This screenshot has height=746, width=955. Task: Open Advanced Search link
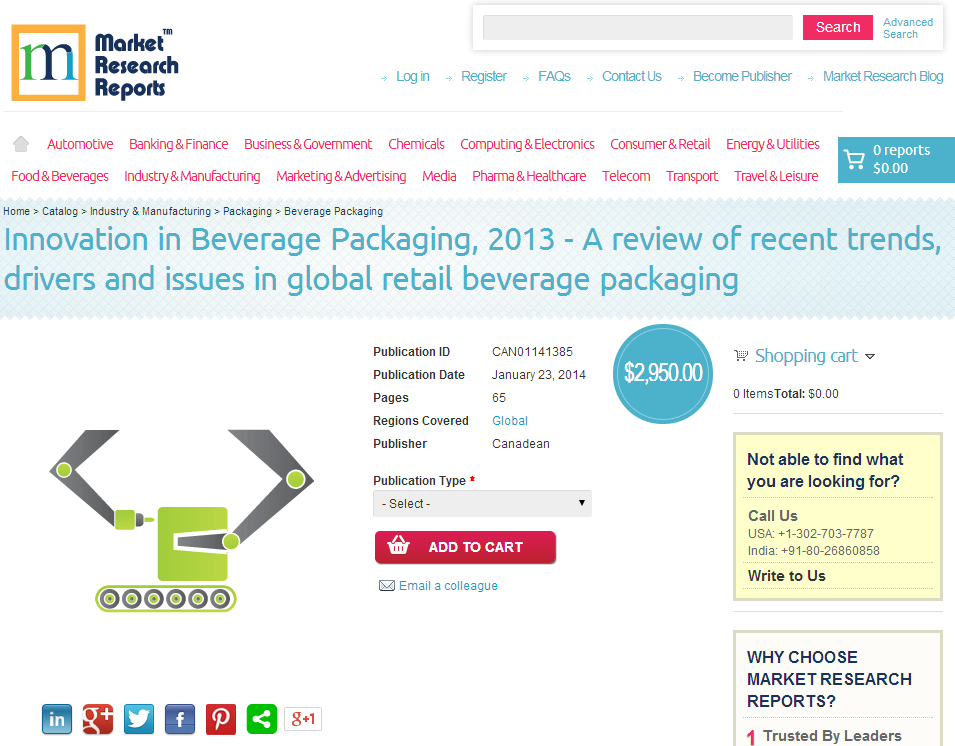pos(907,28)
